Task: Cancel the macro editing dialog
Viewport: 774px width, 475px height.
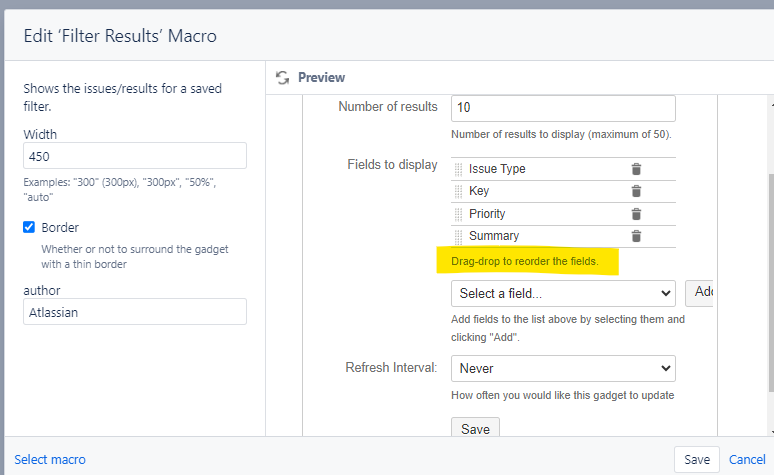Action: coord(747,460)
